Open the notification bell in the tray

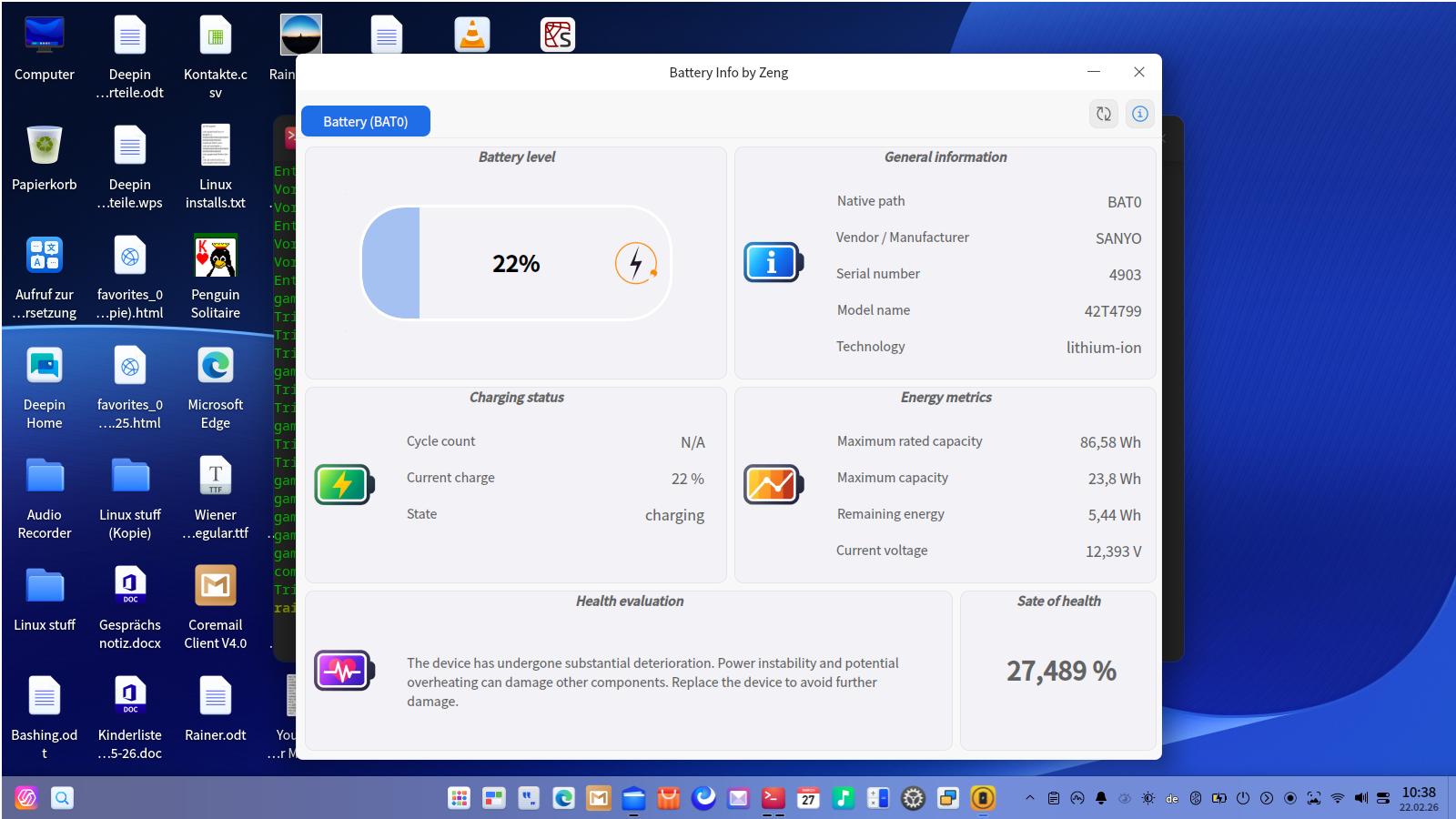tap(1101, 798)
